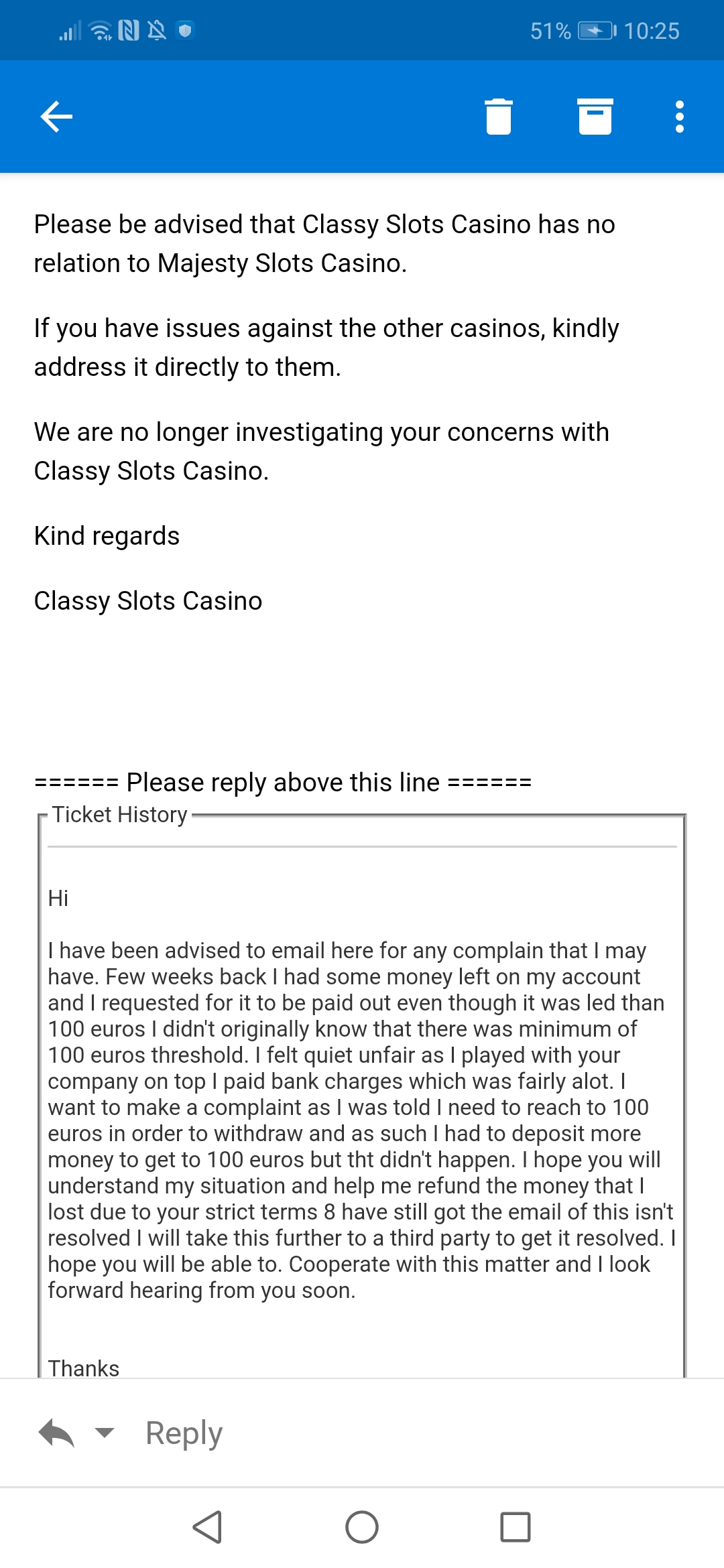Tap the NFC status icon
This screenshot has width=724, height=1568.
click(129, 31)
